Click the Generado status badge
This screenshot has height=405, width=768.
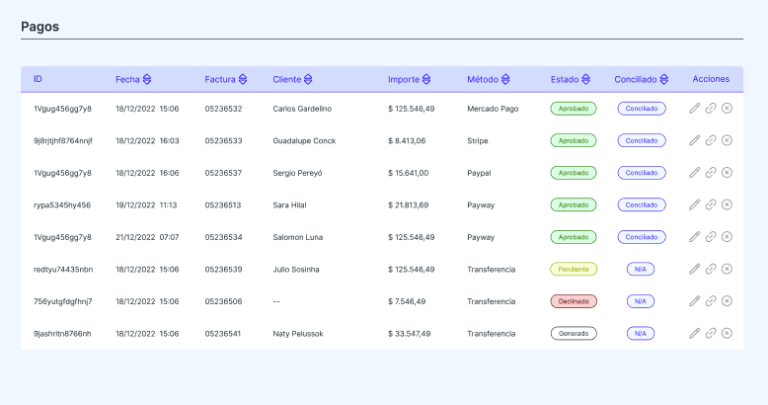pos(574,334)
